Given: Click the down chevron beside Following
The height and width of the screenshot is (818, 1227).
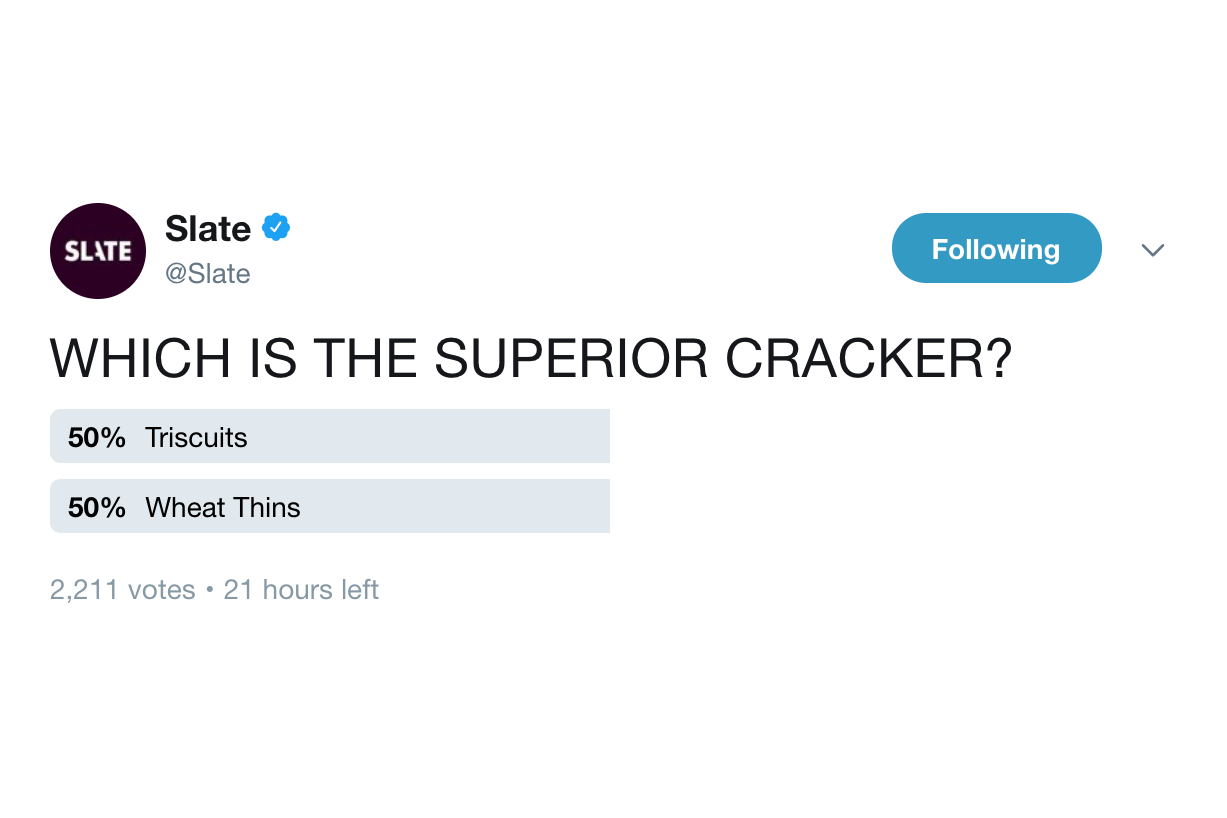Looking at the screenshot, I should click(x=1153, y=250).
